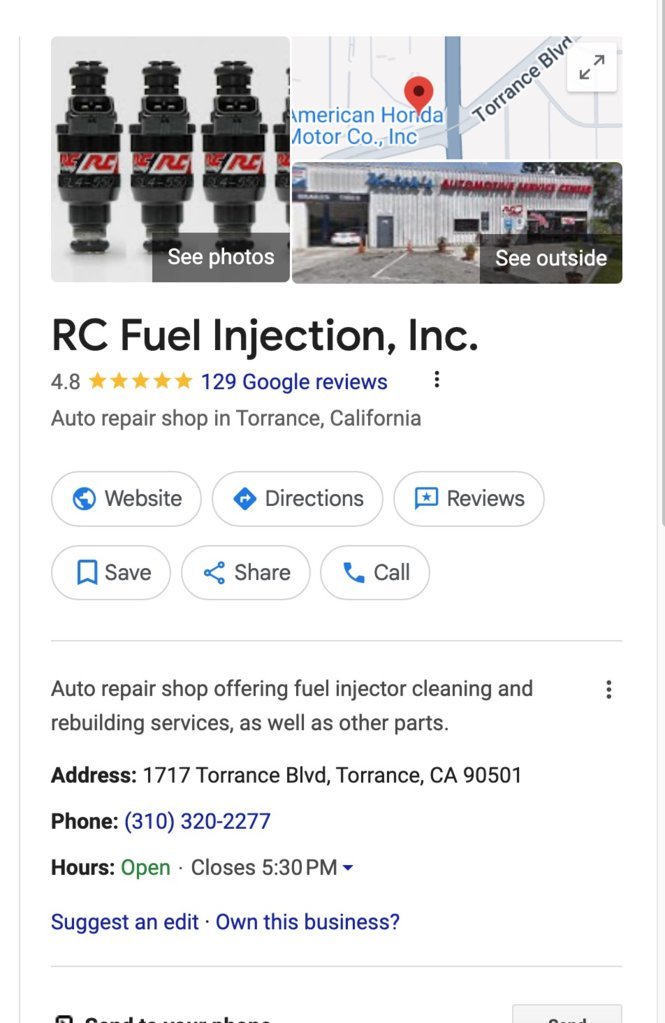Click the phone Call icon
665x1023 pixels.
tap(353, 572)
